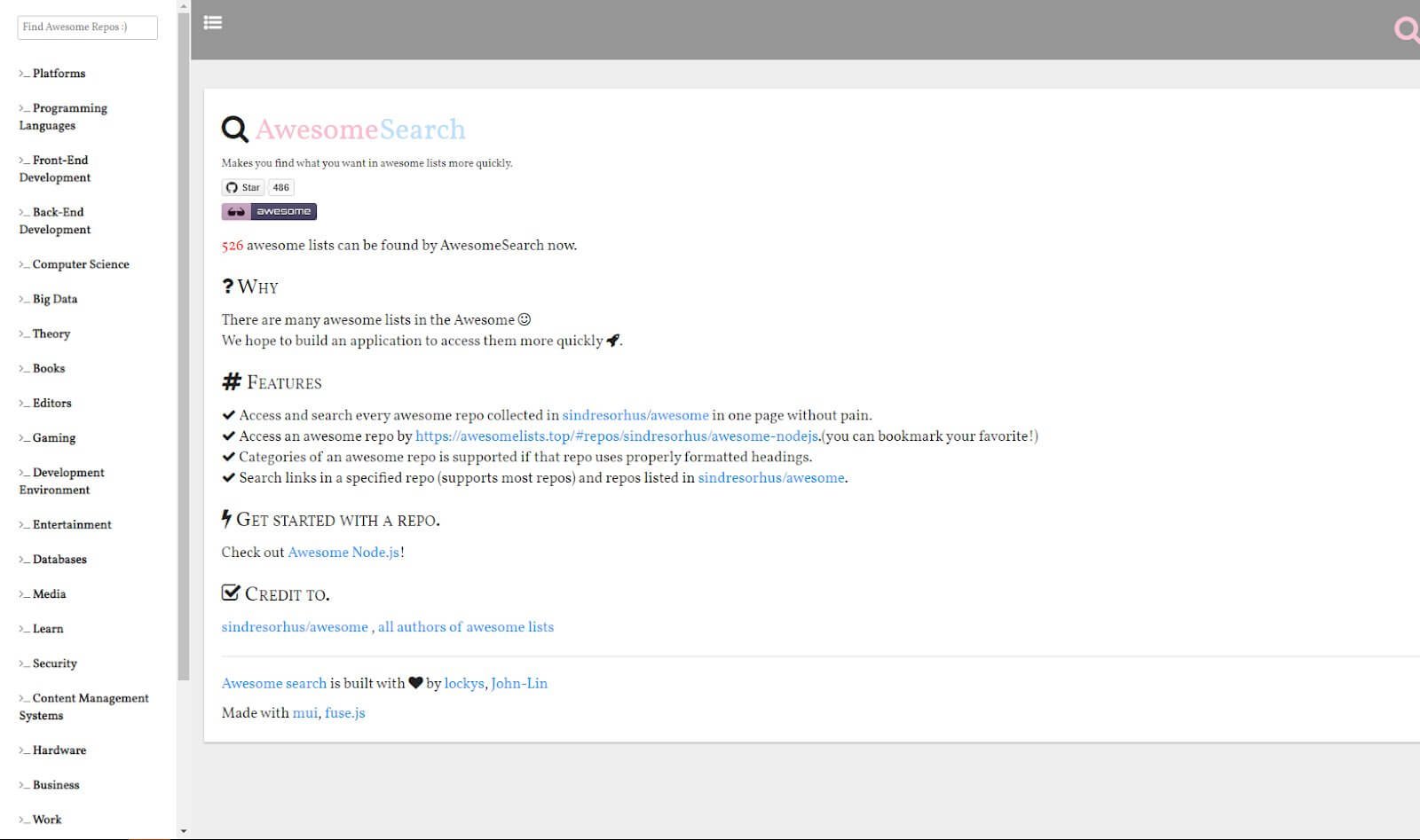Select the Theory category
The image size is (1420, 840).
44,334
